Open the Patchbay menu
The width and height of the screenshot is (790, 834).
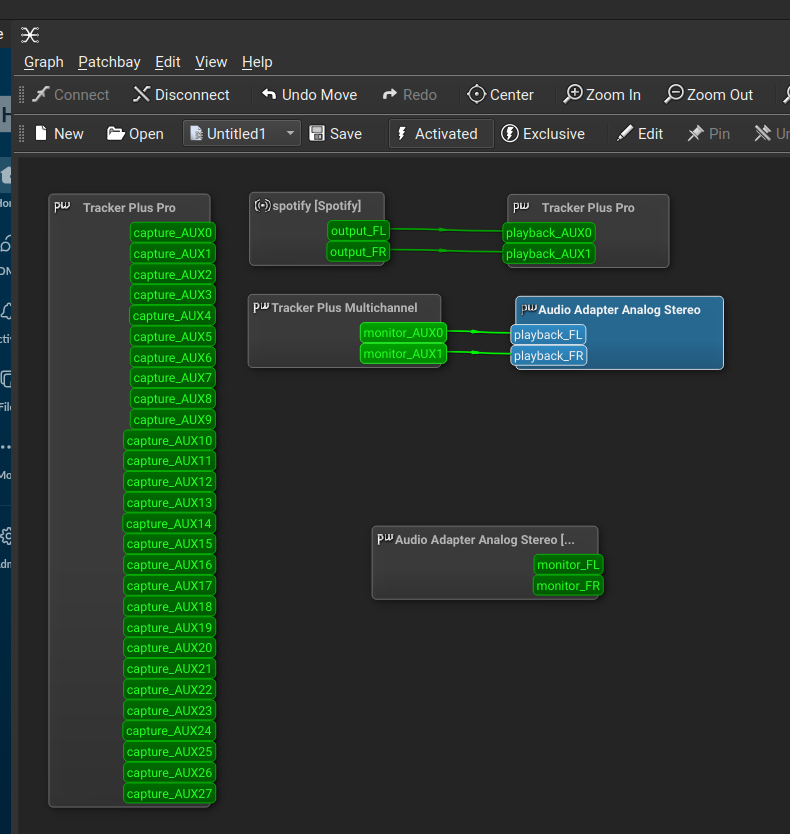click(109, 62)
